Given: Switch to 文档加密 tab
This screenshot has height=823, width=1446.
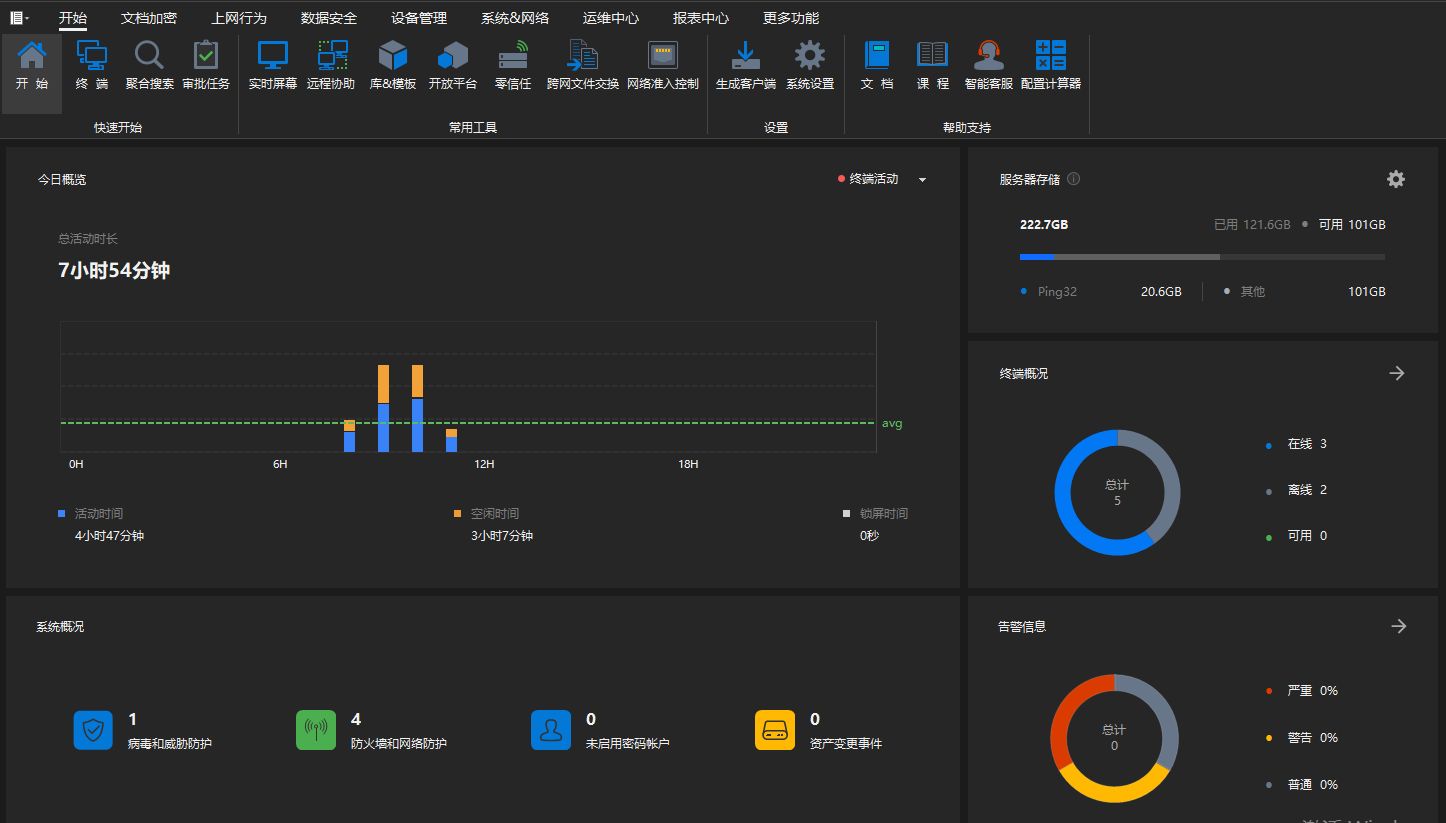Looking at the screenshot, I should (x=149, y=18).
